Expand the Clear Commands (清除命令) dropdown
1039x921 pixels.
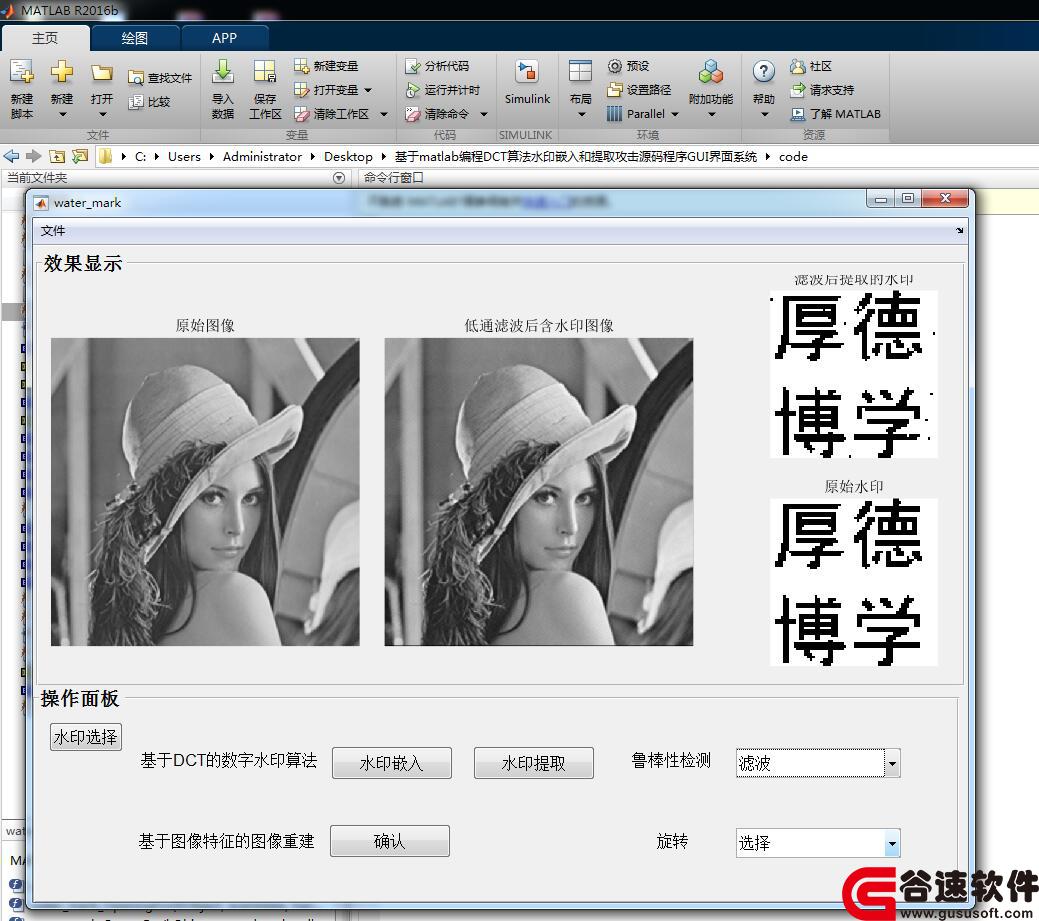click(x=484, y=115)
